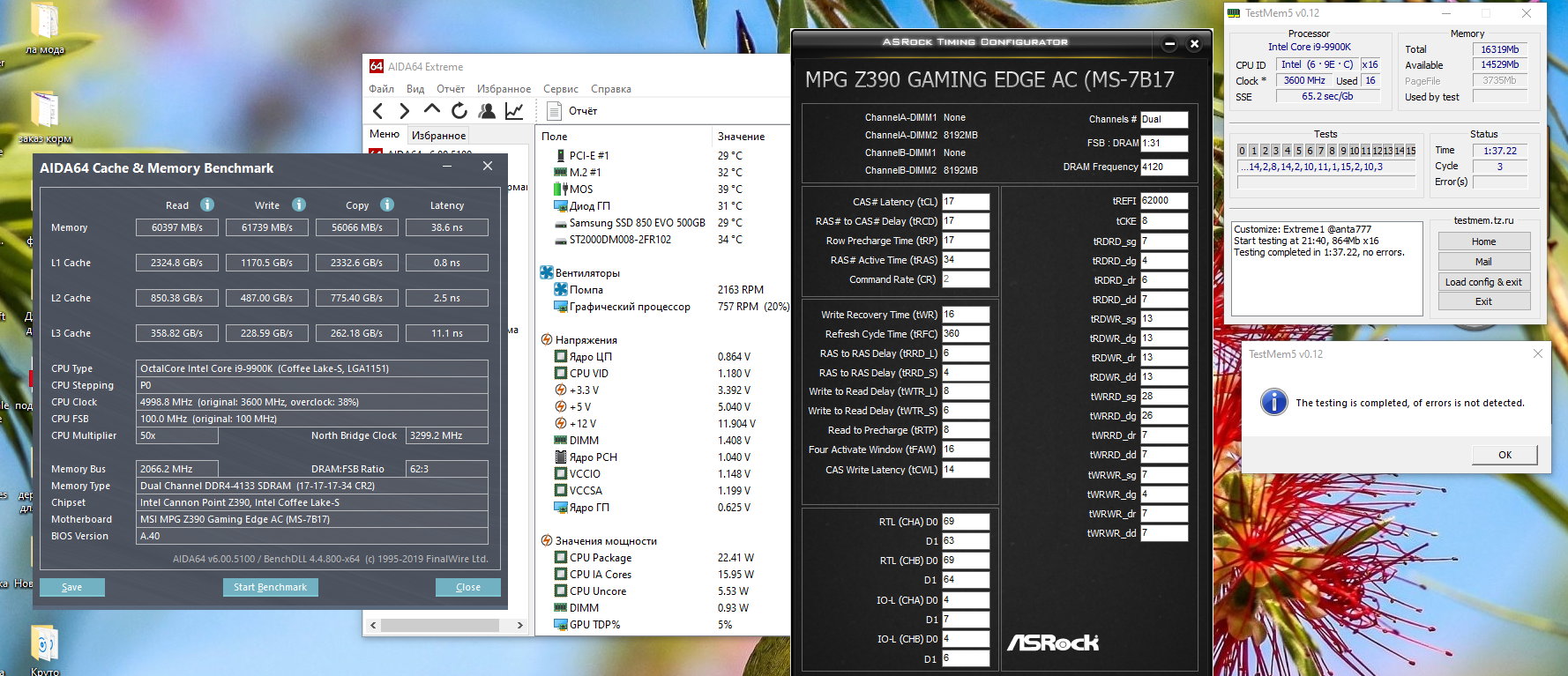This screenshot has width=1568, height=676.
Task: Refresh the AIDA64 sensor page
Action: point(459,111)
